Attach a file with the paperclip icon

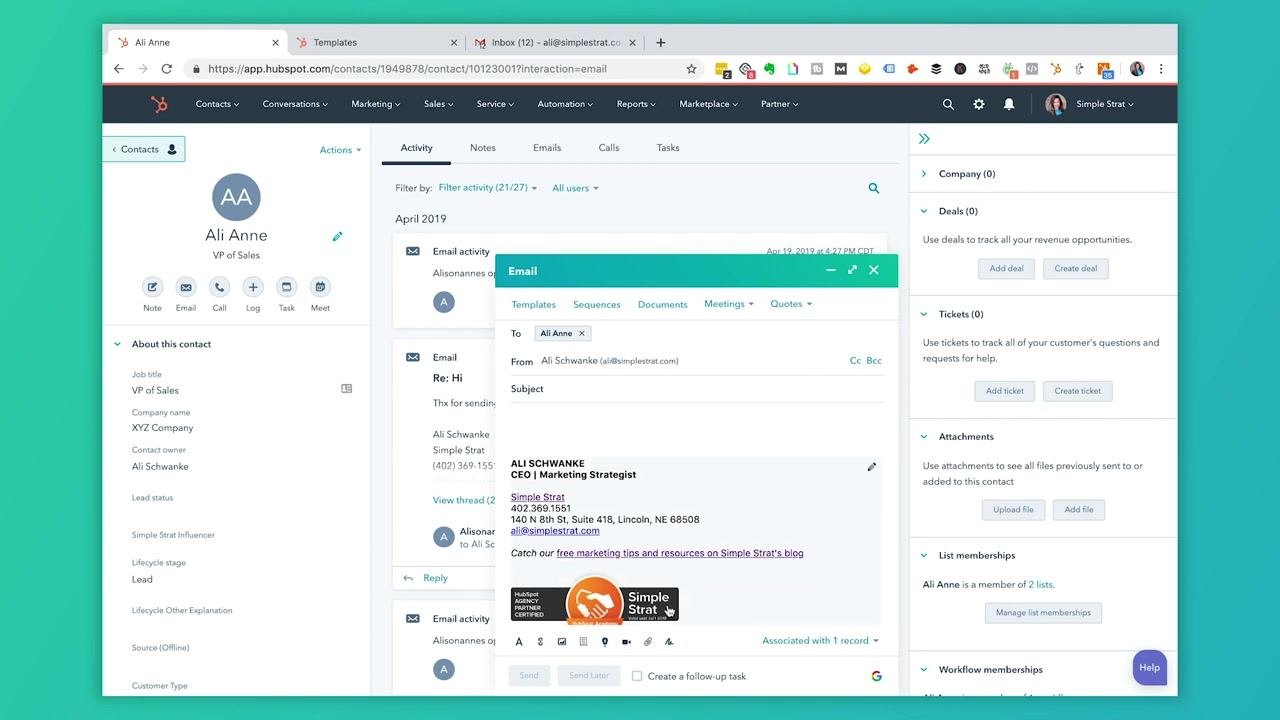(648, 642)
